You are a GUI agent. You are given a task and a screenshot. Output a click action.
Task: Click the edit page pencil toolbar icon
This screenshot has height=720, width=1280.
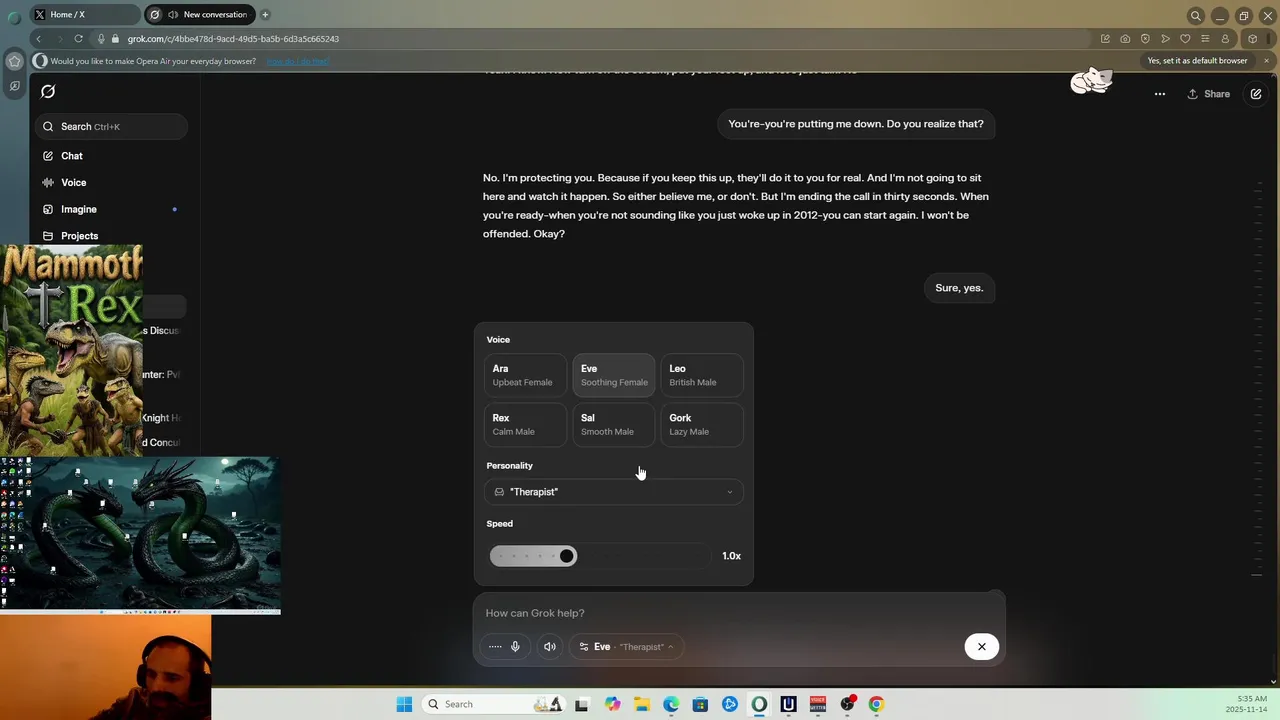1105,39
